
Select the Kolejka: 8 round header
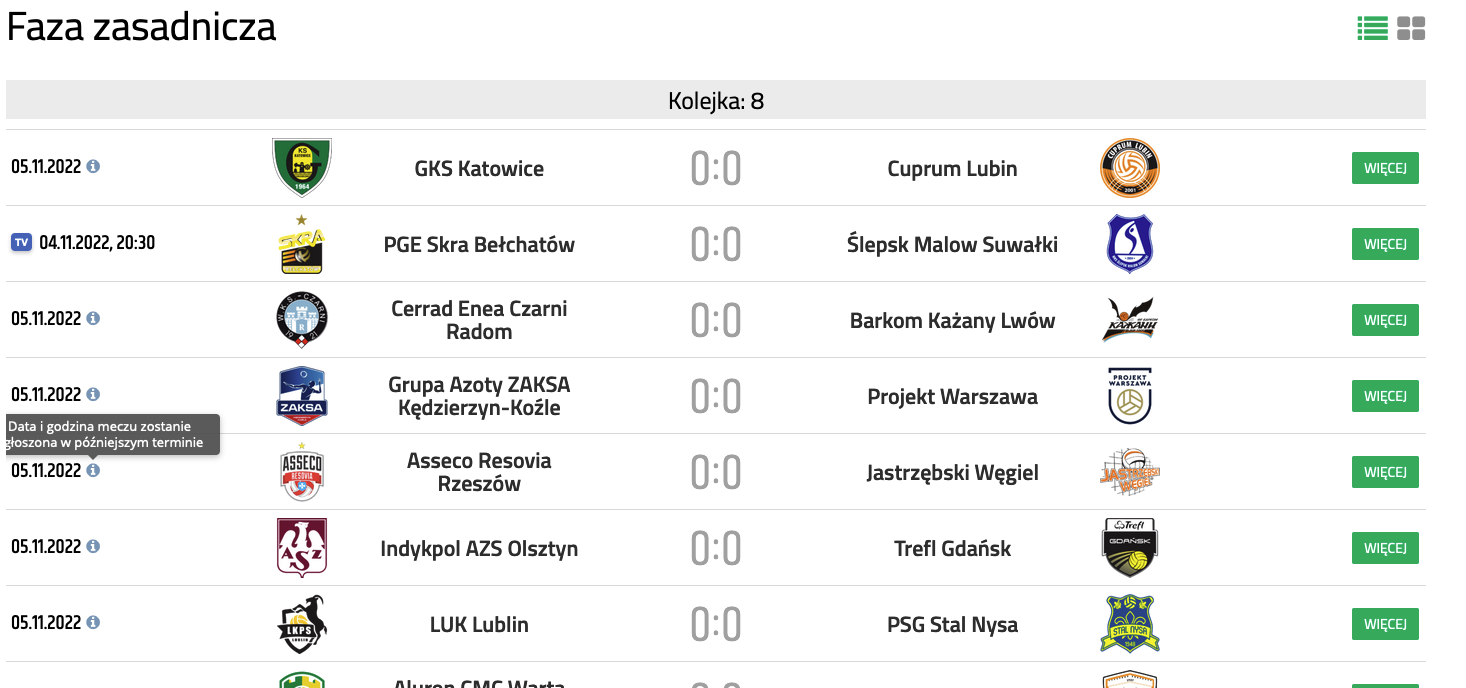(x=716, y=100)
